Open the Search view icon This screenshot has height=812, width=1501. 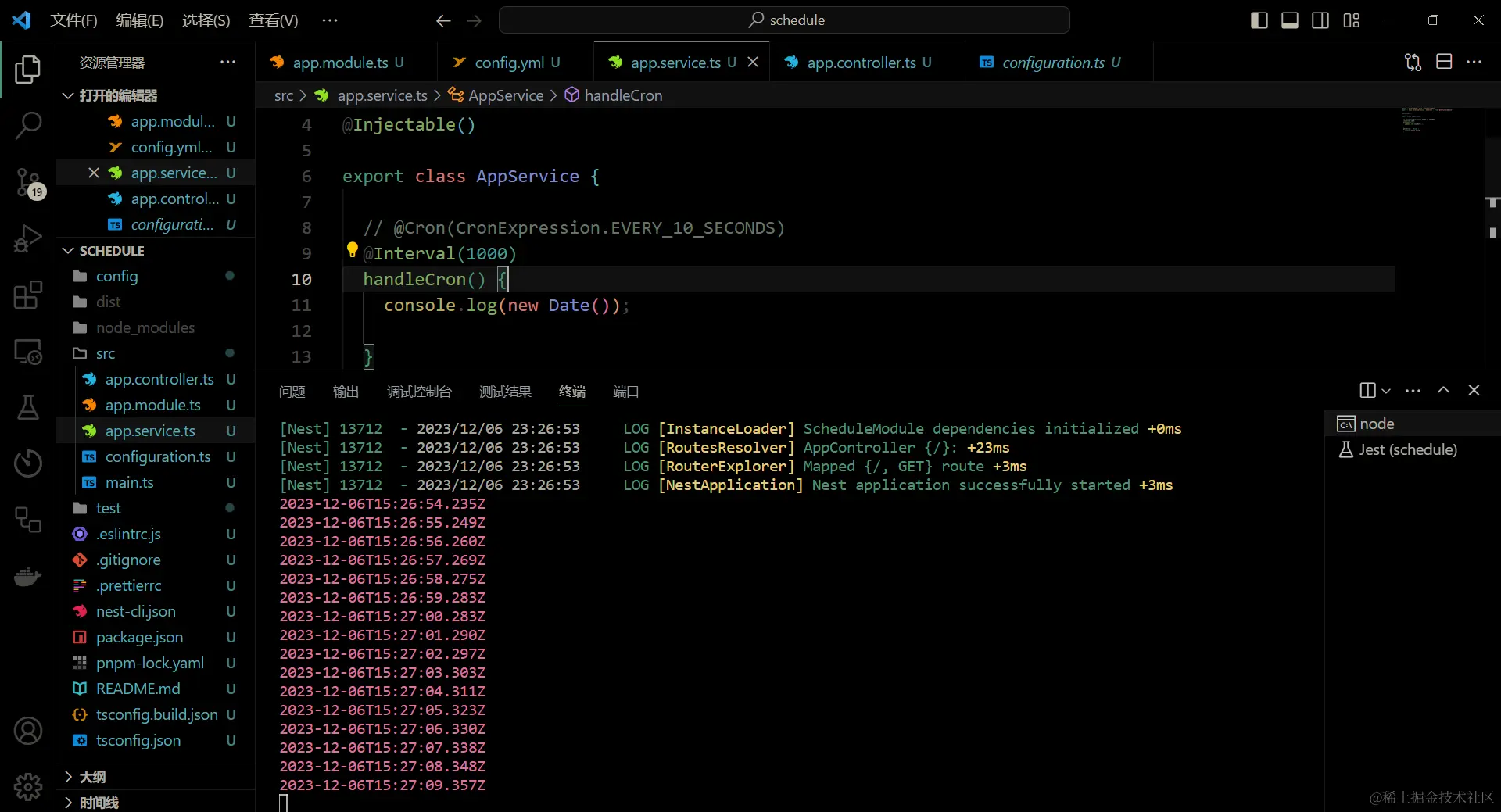pyautogui.click(x=28, y=125)
